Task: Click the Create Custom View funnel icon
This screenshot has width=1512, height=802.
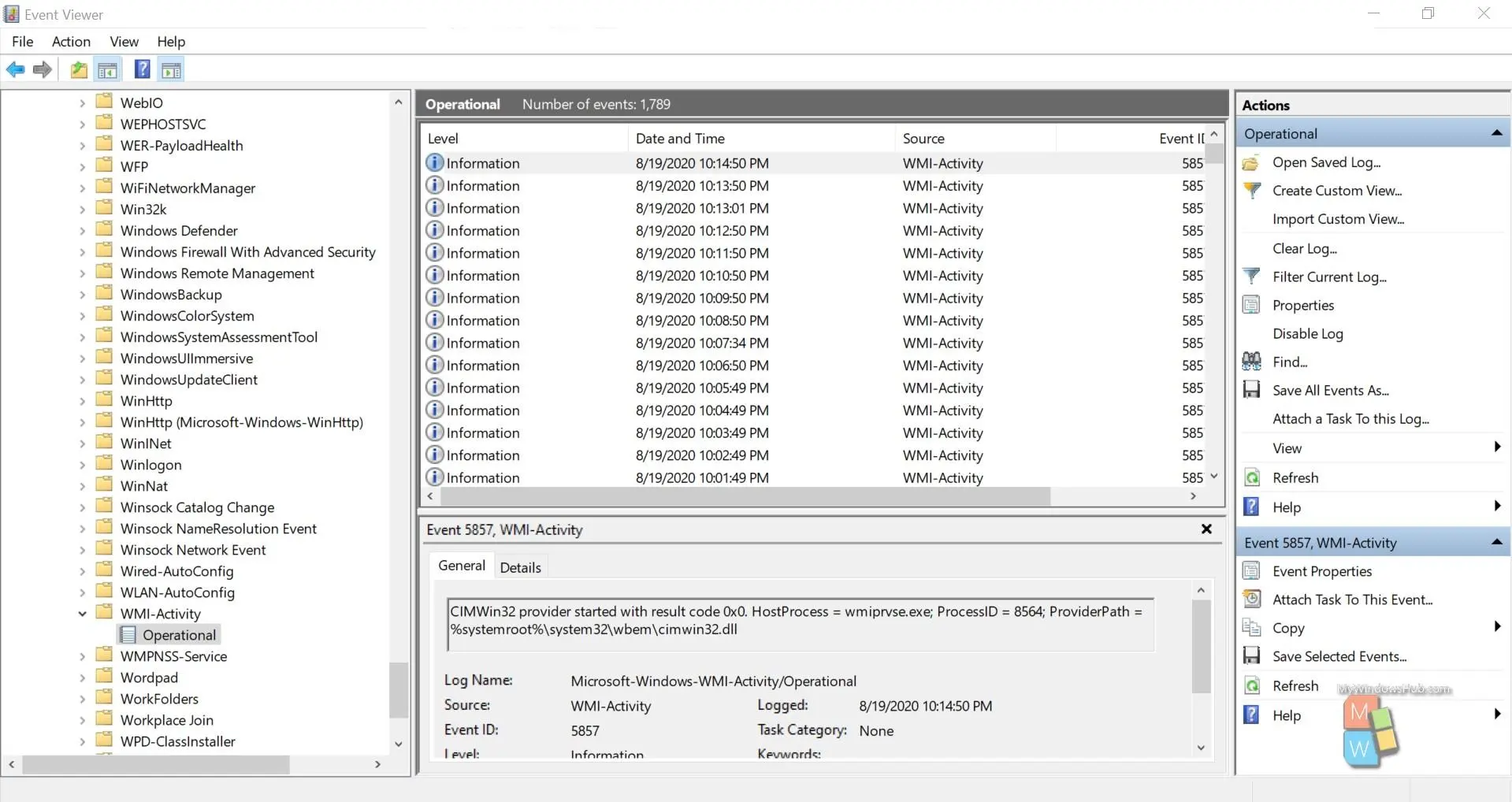Action: 1251,191
